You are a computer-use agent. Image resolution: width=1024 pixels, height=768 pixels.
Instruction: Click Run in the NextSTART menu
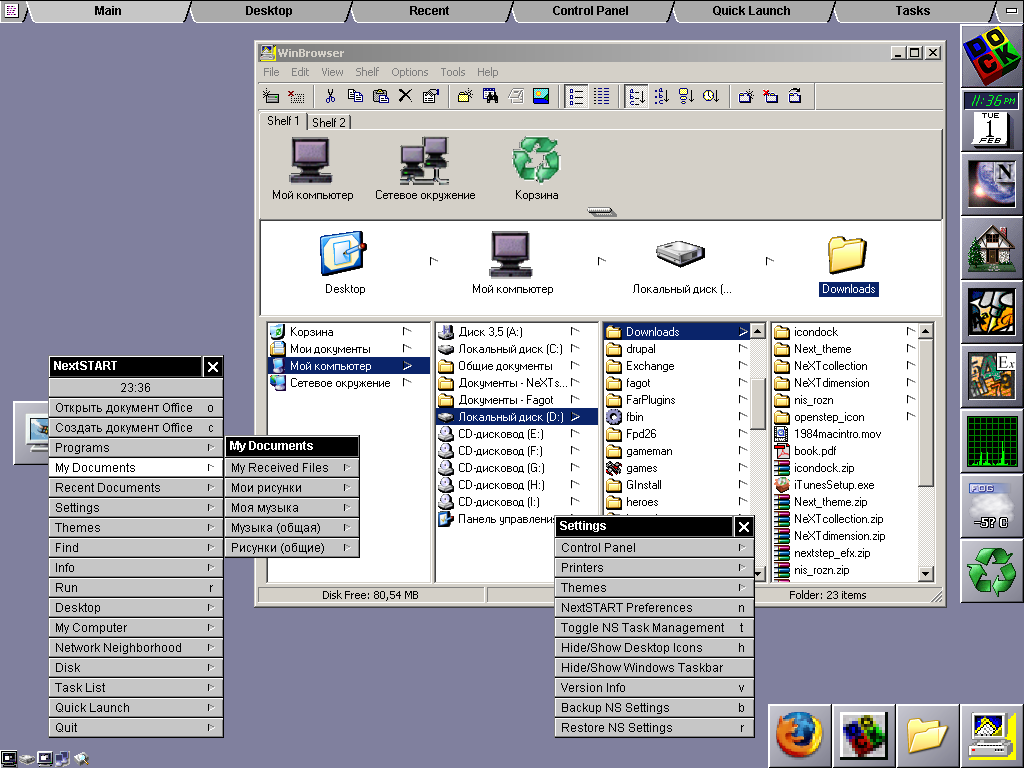click(135, 588)
